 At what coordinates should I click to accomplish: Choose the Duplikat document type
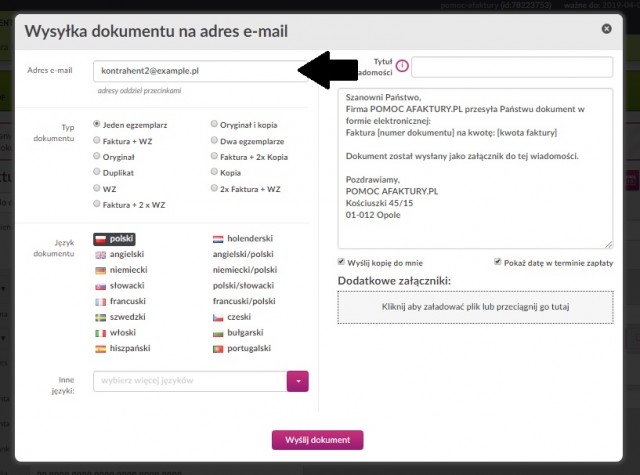96,171
